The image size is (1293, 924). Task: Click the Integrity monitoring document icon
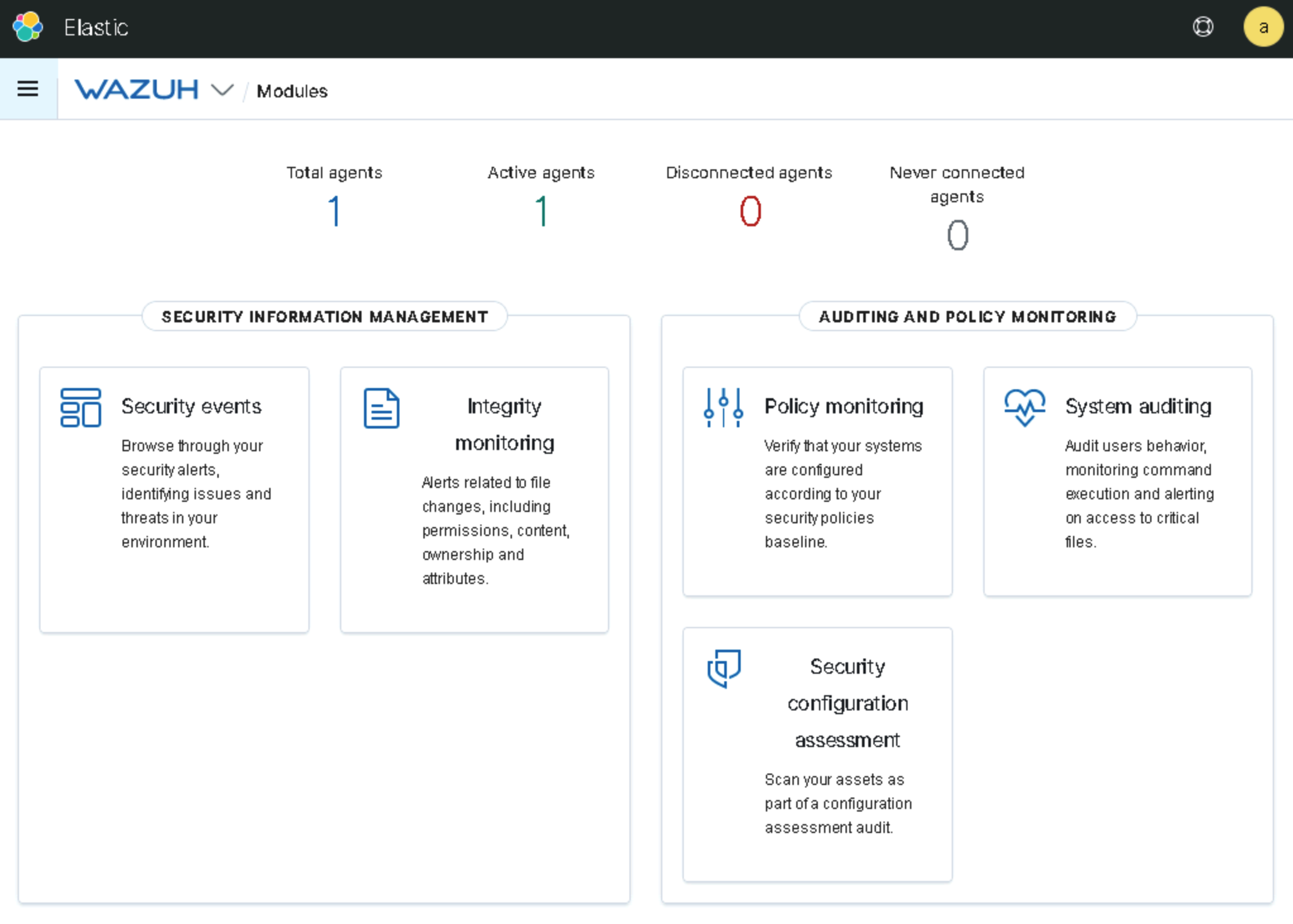(381, 408)
